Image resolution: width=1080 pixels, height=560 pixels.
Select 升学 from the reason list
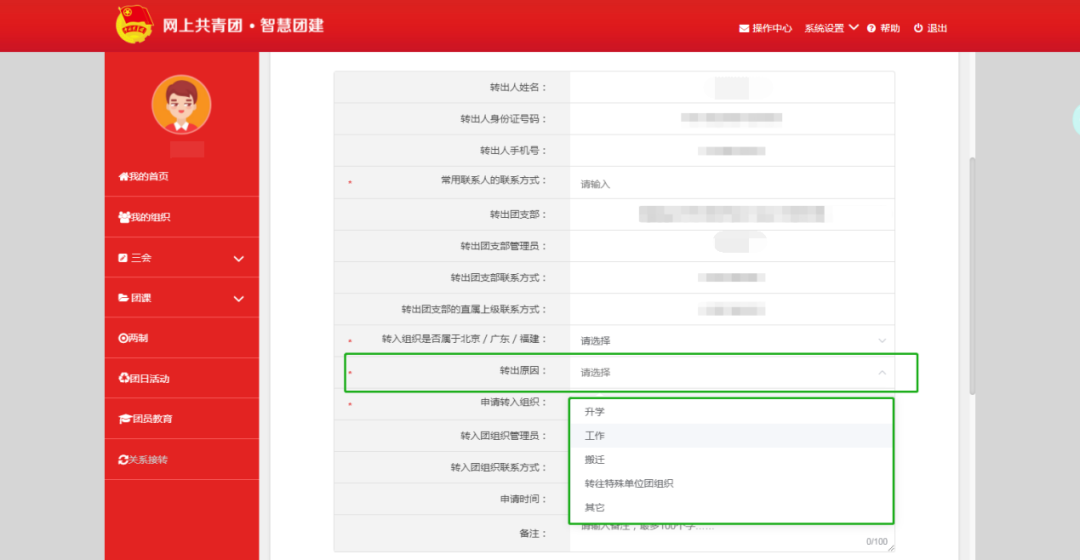coord(595,412)
